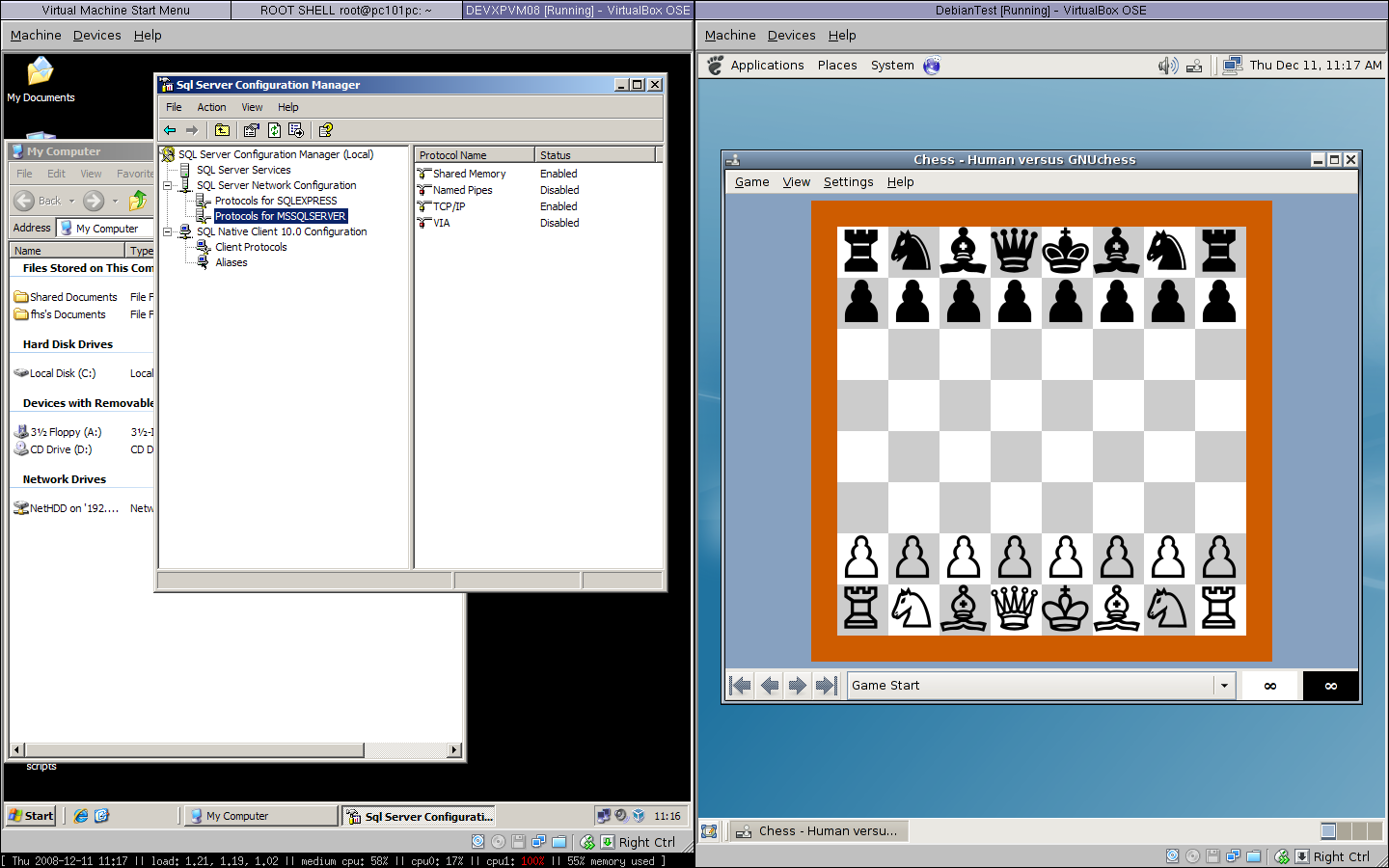The width and height of the screenshot is (1389, 868).
Task: Open File menu in SQL Configuration Manager
Action: (174, 107)
